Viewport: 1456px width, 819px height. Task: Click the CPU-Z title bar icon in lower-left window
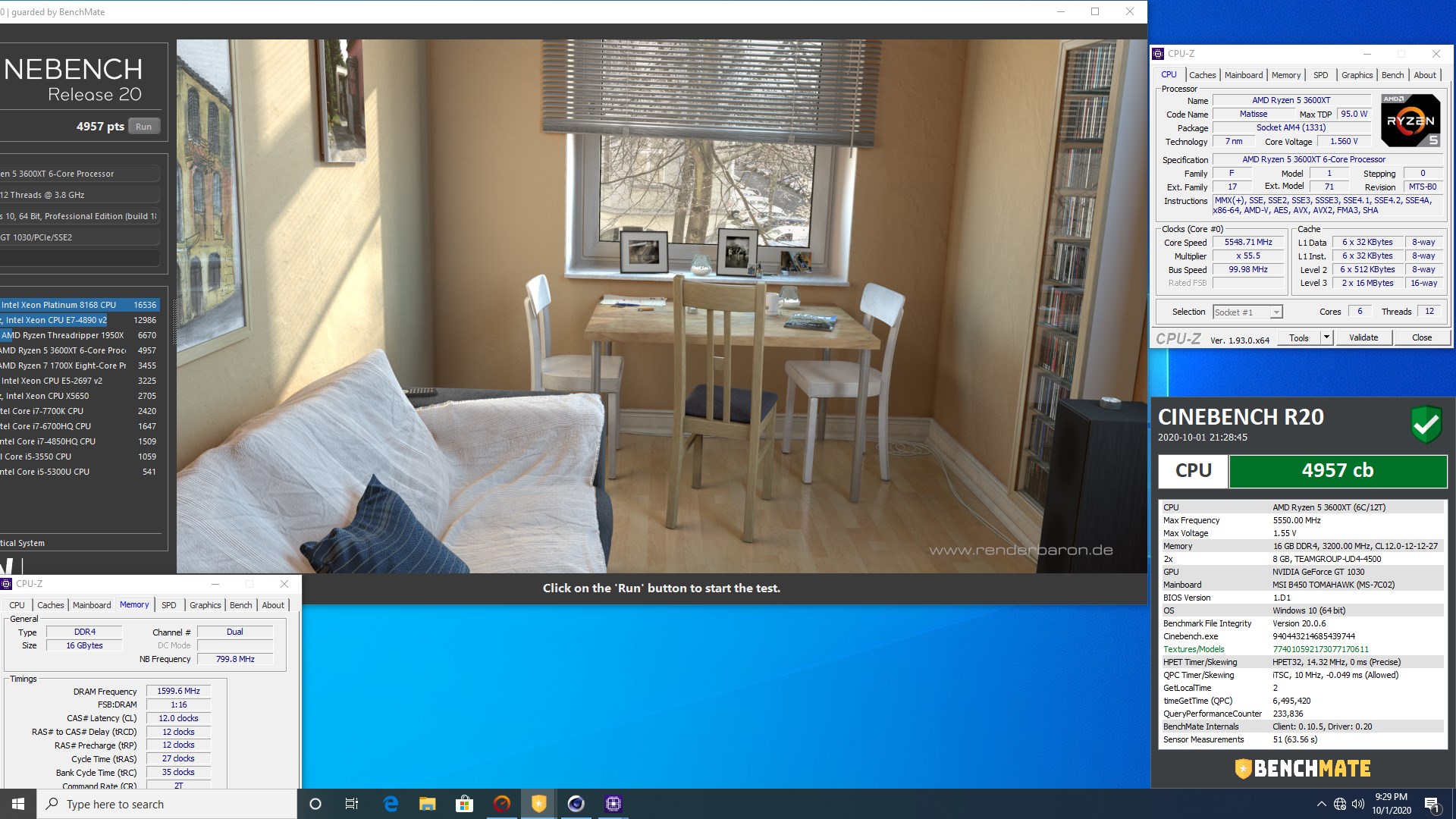[x=6, y=584]
